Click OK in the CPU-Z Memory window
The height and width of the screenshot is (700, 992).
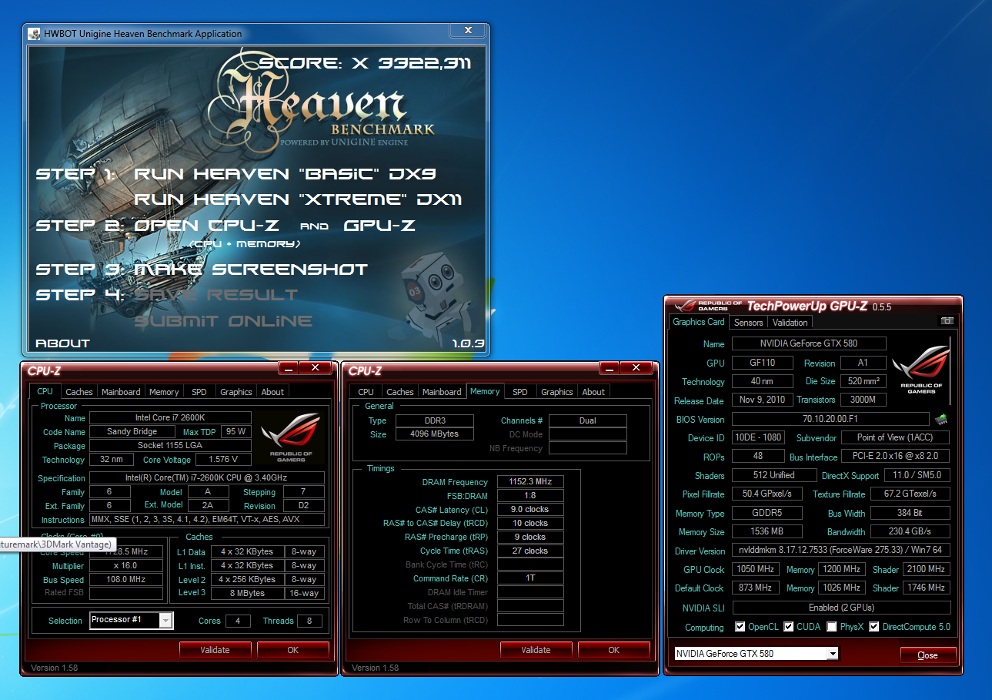click(x=614, y=650)
